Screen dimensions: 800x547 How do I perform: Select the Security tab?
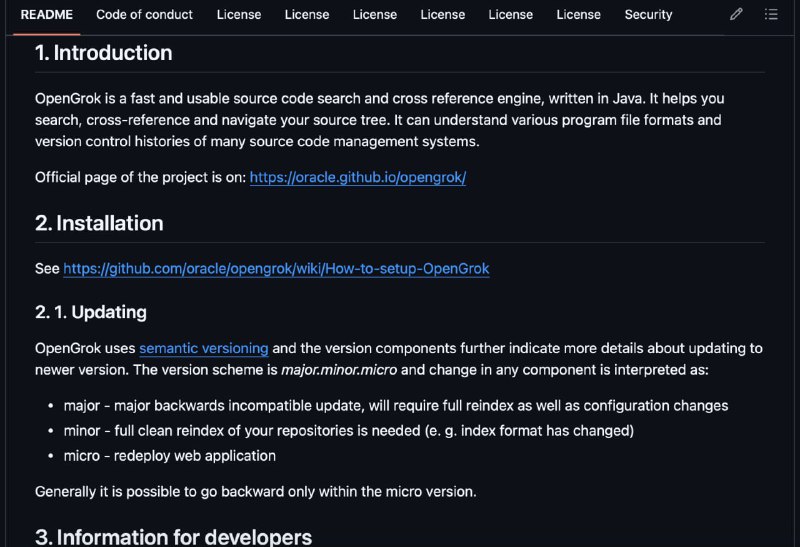pyautogui.click(x=648, y=15)
